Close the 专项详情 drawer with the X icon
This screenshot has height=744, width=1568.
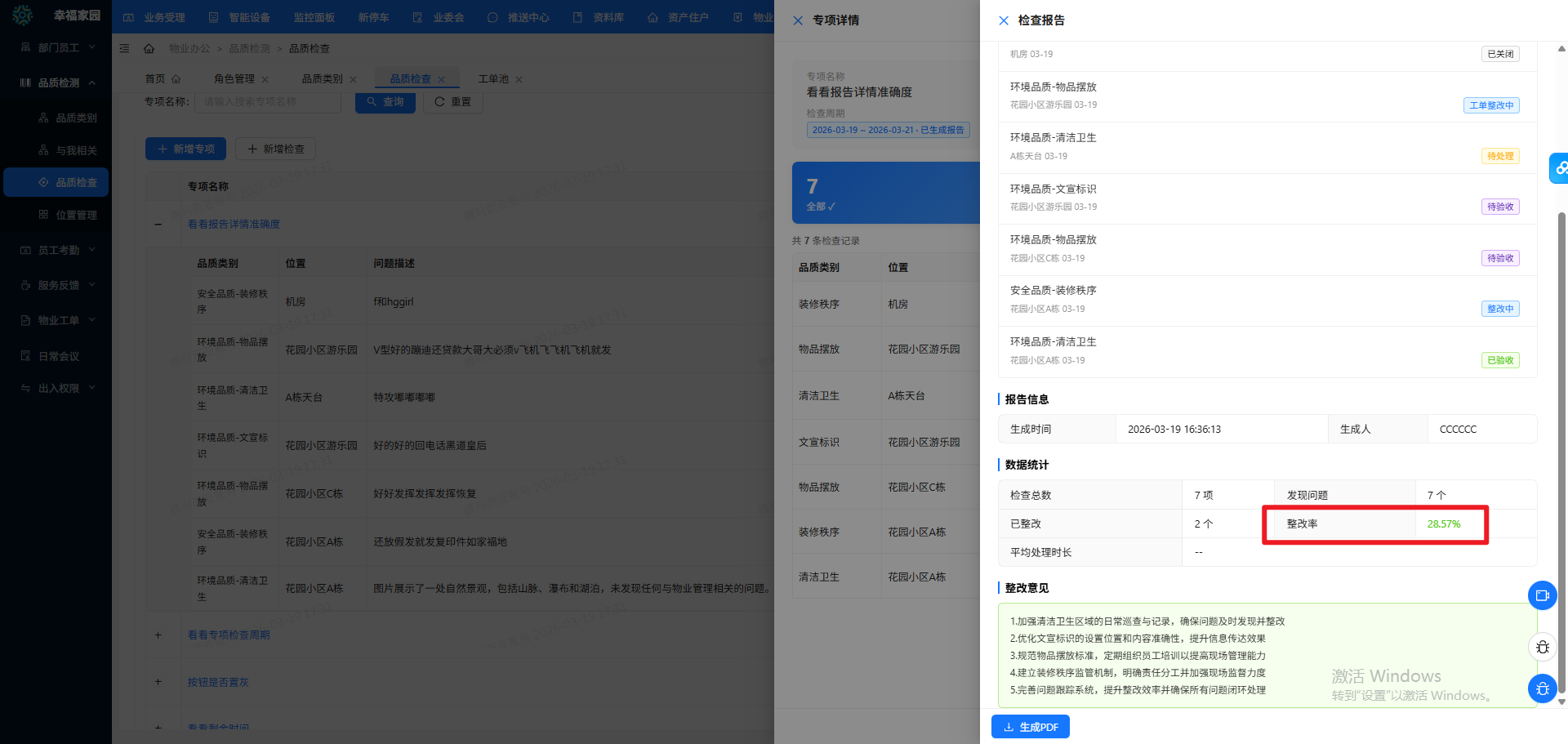(798, 20)
